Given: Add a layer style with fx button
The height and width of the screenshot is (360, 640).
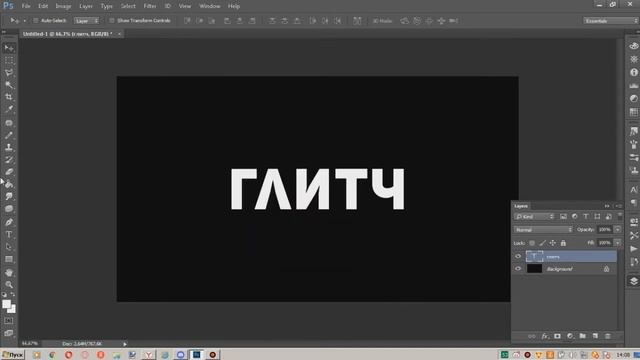Looking at the screenshot, I should point(545,336).
